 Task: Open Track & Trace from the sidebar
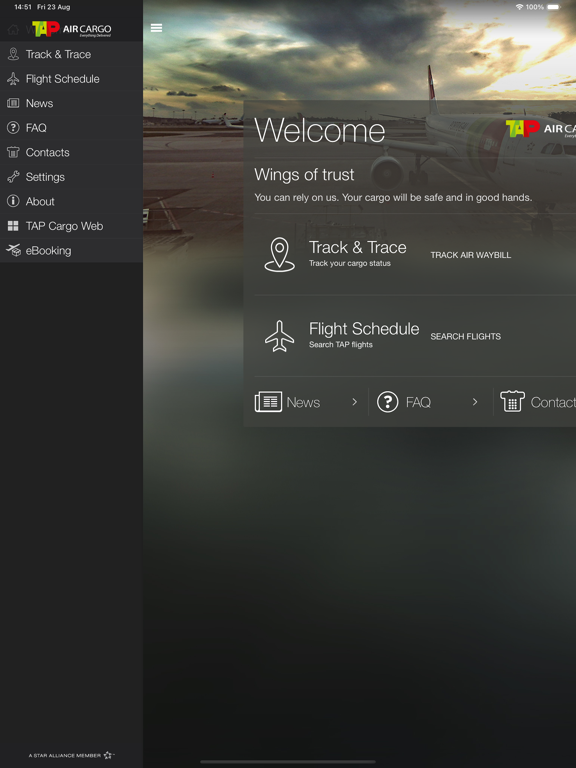[x=72, y=54]
